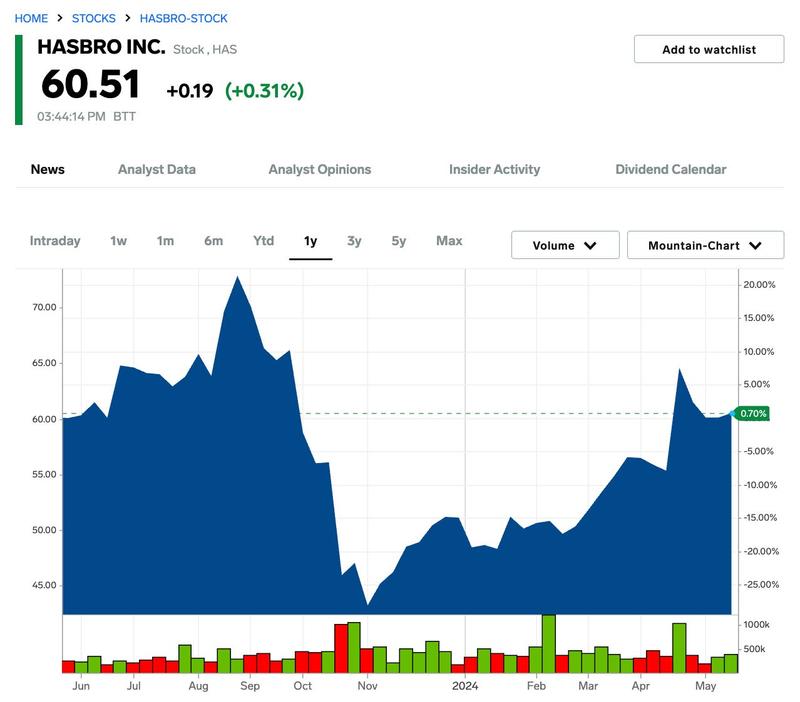The image size is (800, 702).
Task: Open the Dividend Calendar tab
Action: [670, 169]
